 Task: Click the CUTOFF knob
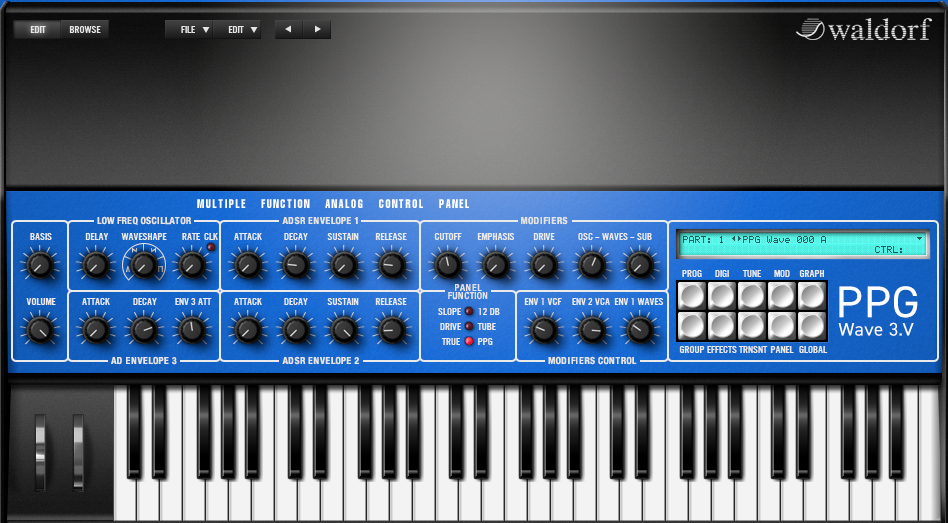pyautogui.click(x=448, y=265)
